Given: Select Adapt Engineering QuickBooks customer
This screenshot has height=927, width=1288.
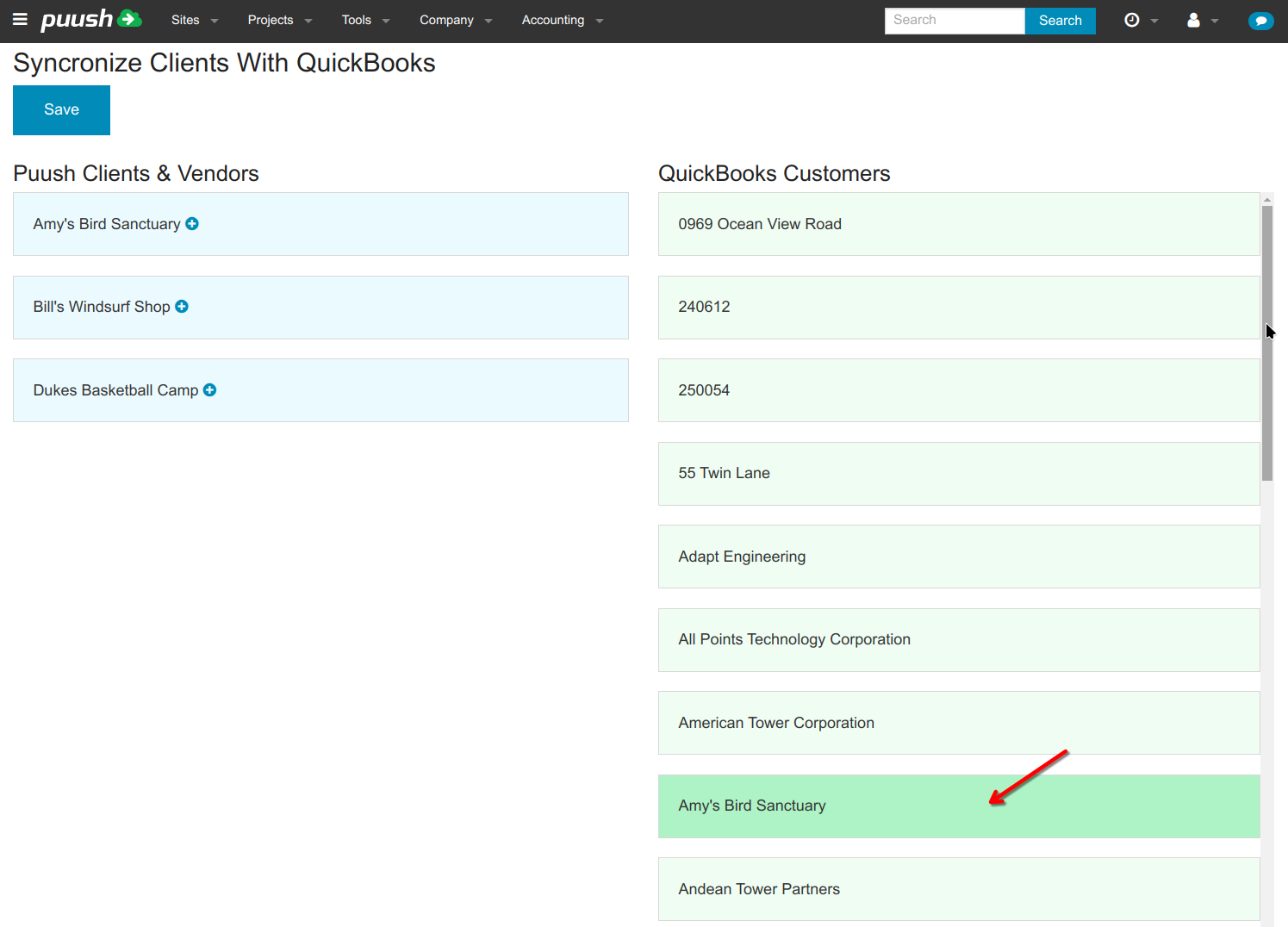Looking at the screenshot, I should tap(958, 557).
